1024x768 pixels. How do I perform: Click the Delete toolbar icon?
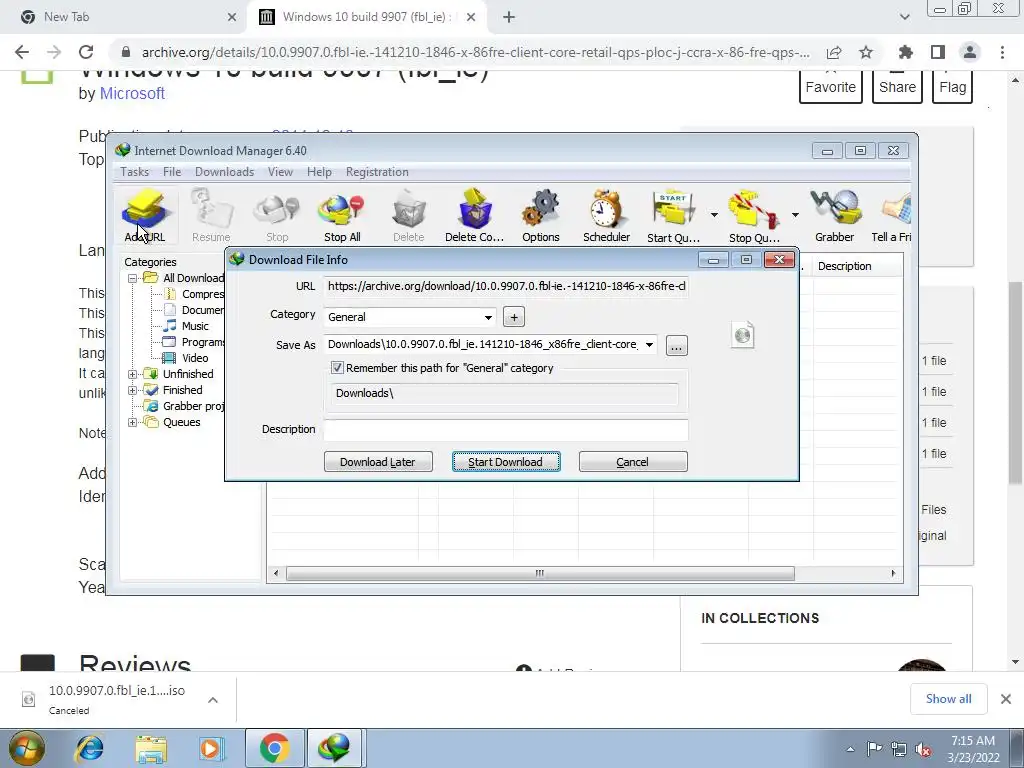[409, 216]
